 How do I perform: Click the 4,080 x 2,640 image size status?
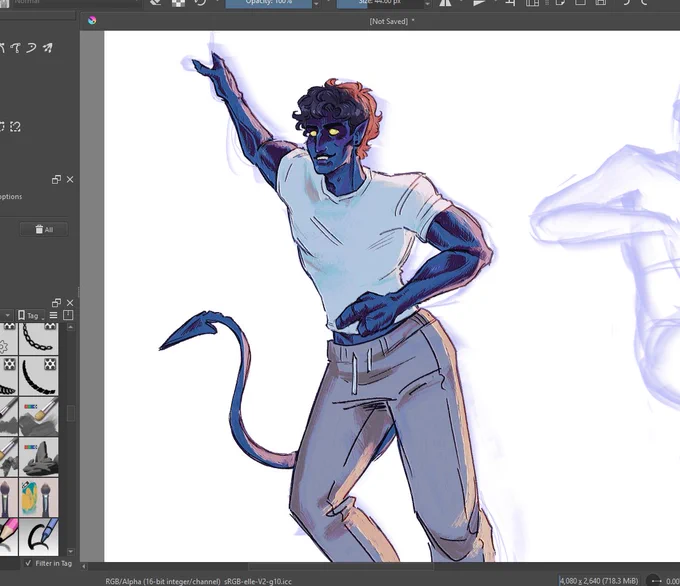599,581
